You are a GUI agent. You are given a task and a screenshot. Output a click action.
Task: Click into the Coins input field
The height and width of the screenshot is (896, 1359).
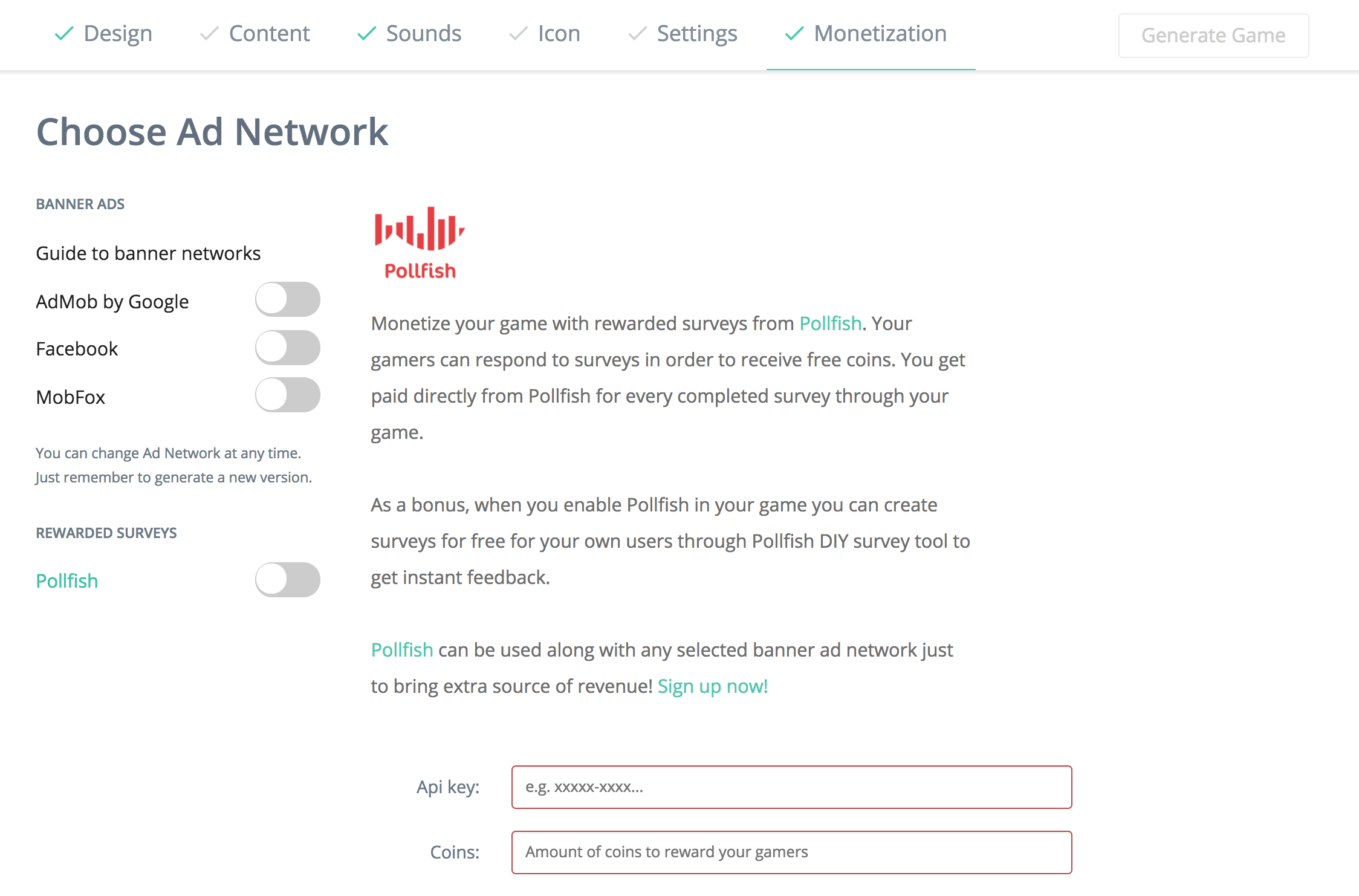[x=792, y=852]
